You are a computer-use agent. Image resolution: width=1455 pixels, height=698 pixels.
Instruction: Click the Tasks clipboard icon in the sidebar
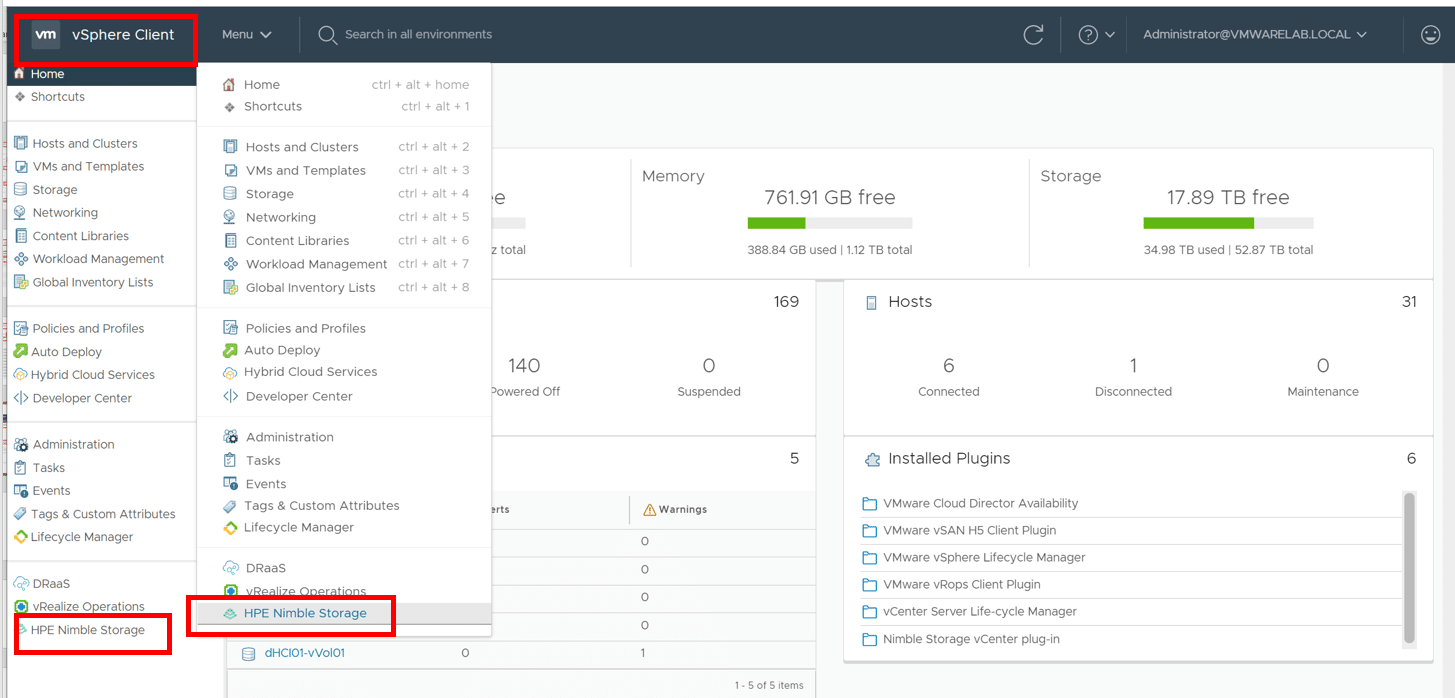pyautogui.click(x=21, y=467)
